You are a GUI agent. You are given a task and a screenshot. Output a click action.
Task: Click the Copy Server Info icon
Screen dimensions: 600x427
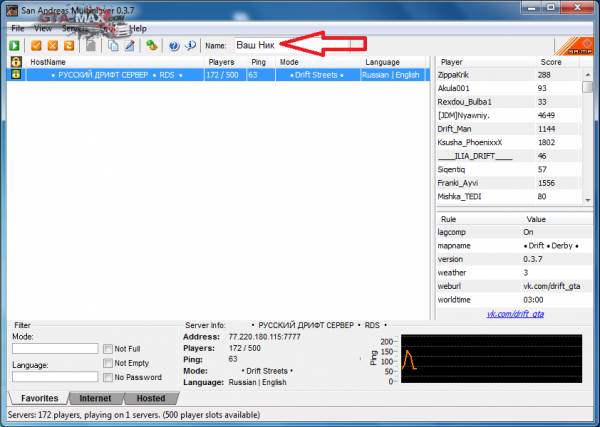pyautogui.click(x=113, y=46)
